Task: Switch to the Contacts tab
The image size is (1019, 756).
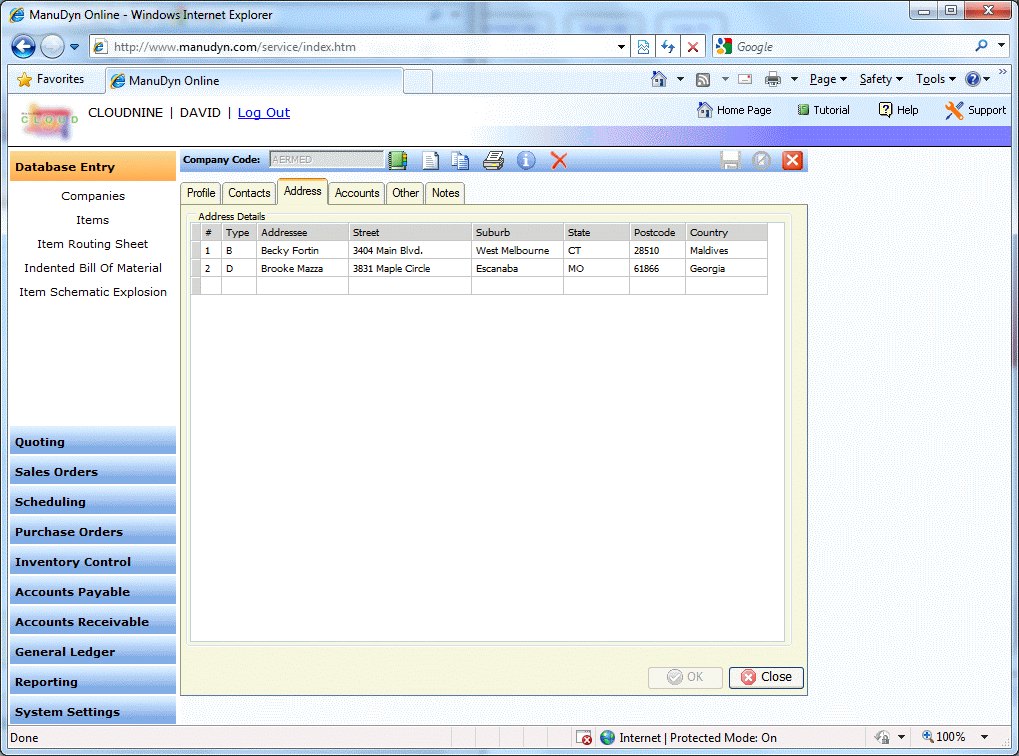Action: (249, 193)
